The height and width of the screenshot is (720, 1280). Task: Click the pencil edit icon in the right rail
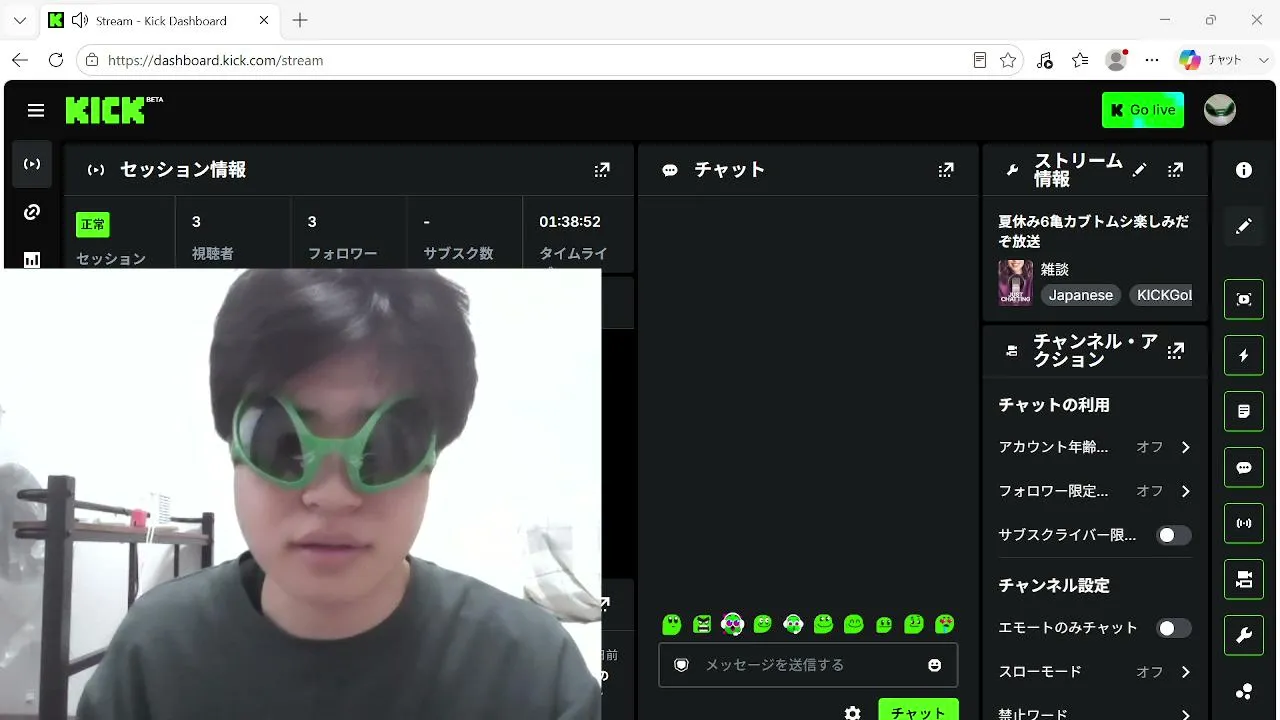pos(1244,227)
